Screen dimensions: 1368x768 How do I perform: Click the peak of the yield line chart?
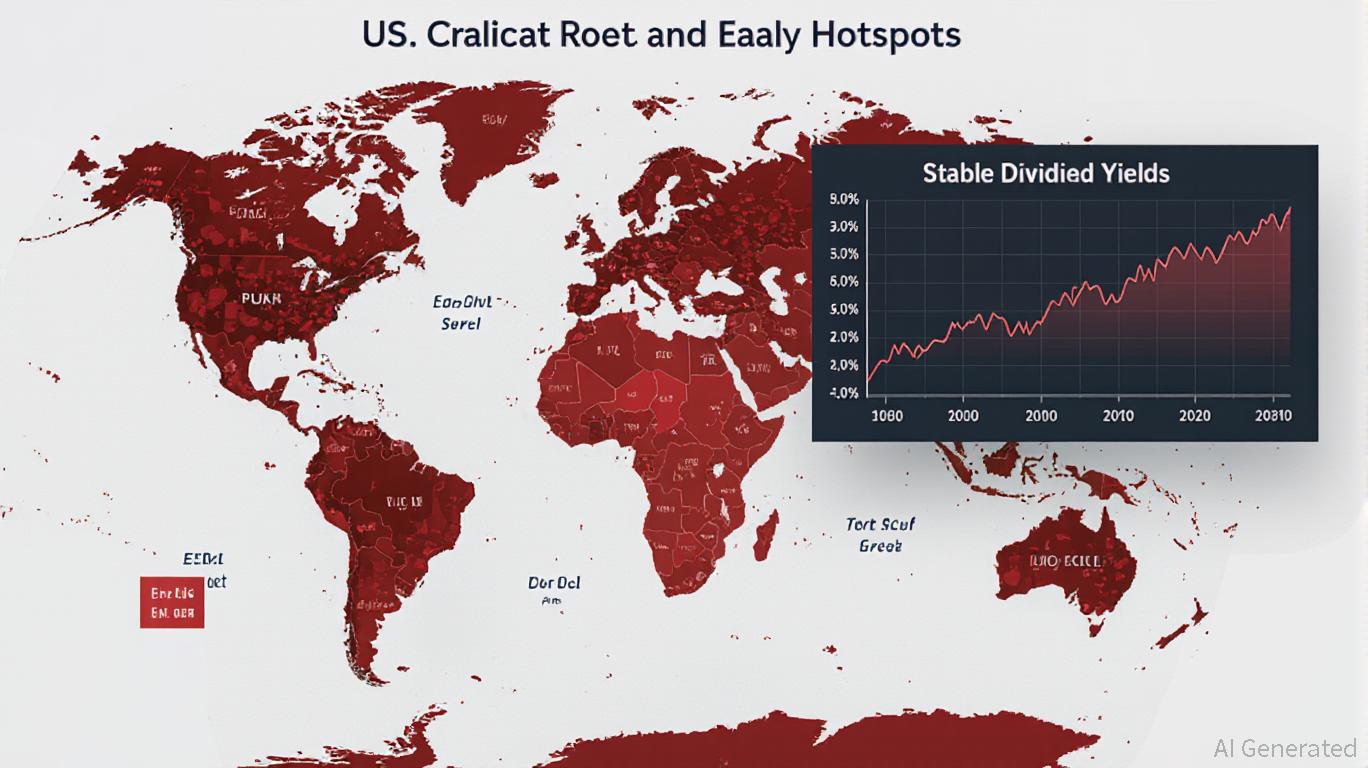click(1288, 208)
